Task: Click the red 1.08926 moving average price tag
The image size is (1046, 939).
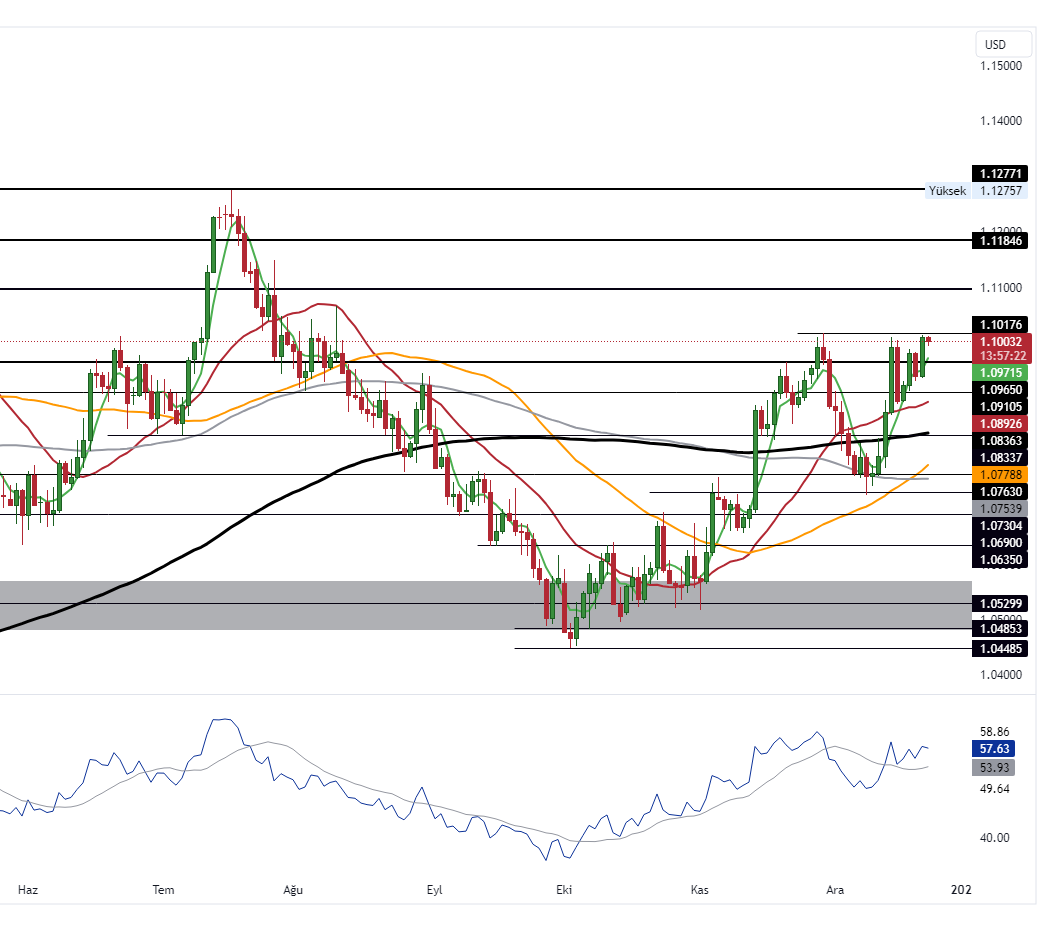Action: click(1001, 423)
